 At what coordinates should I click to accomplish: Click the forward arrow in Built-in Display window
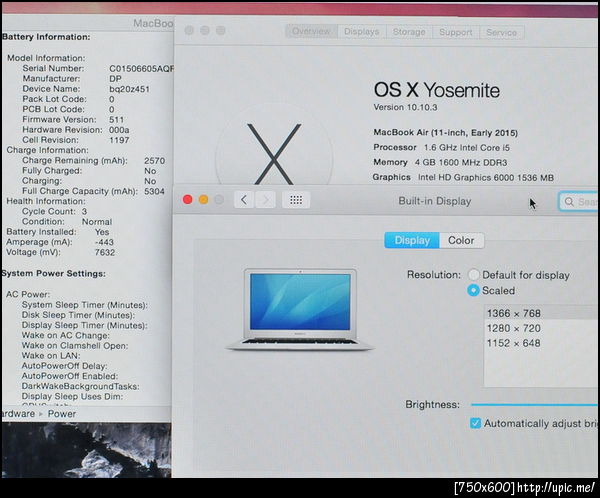(x=265, y=200)
